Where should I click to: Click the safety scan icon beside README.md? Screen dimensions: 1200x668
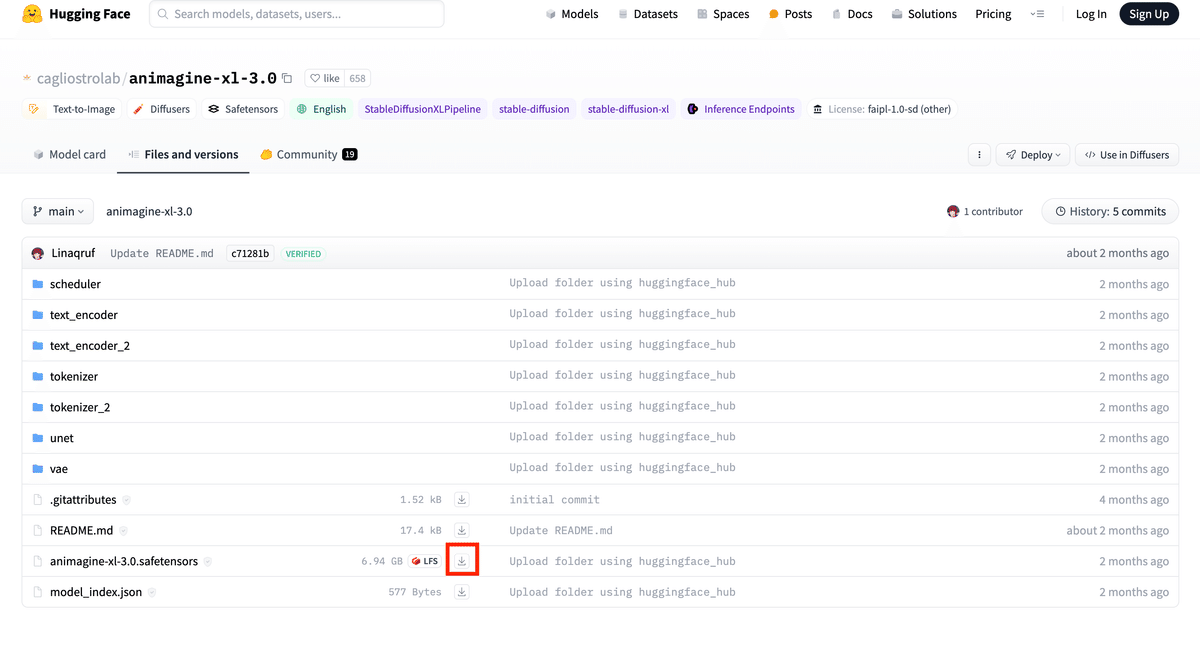123,531
